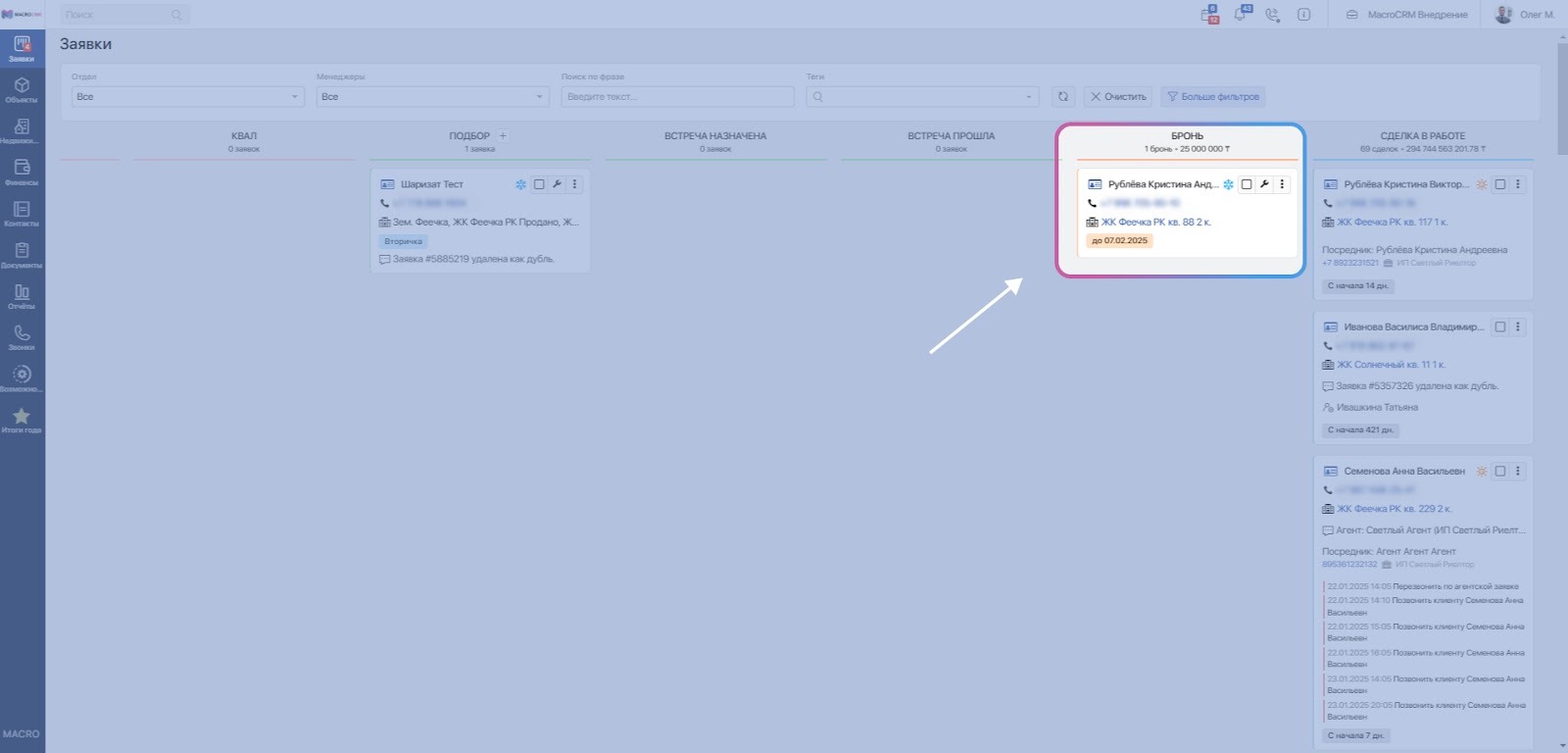The image size is (1568, 753).
Task: Click the wrench icon on Рублёва Кристина Анд... card
Action: tap(1264, 184)
